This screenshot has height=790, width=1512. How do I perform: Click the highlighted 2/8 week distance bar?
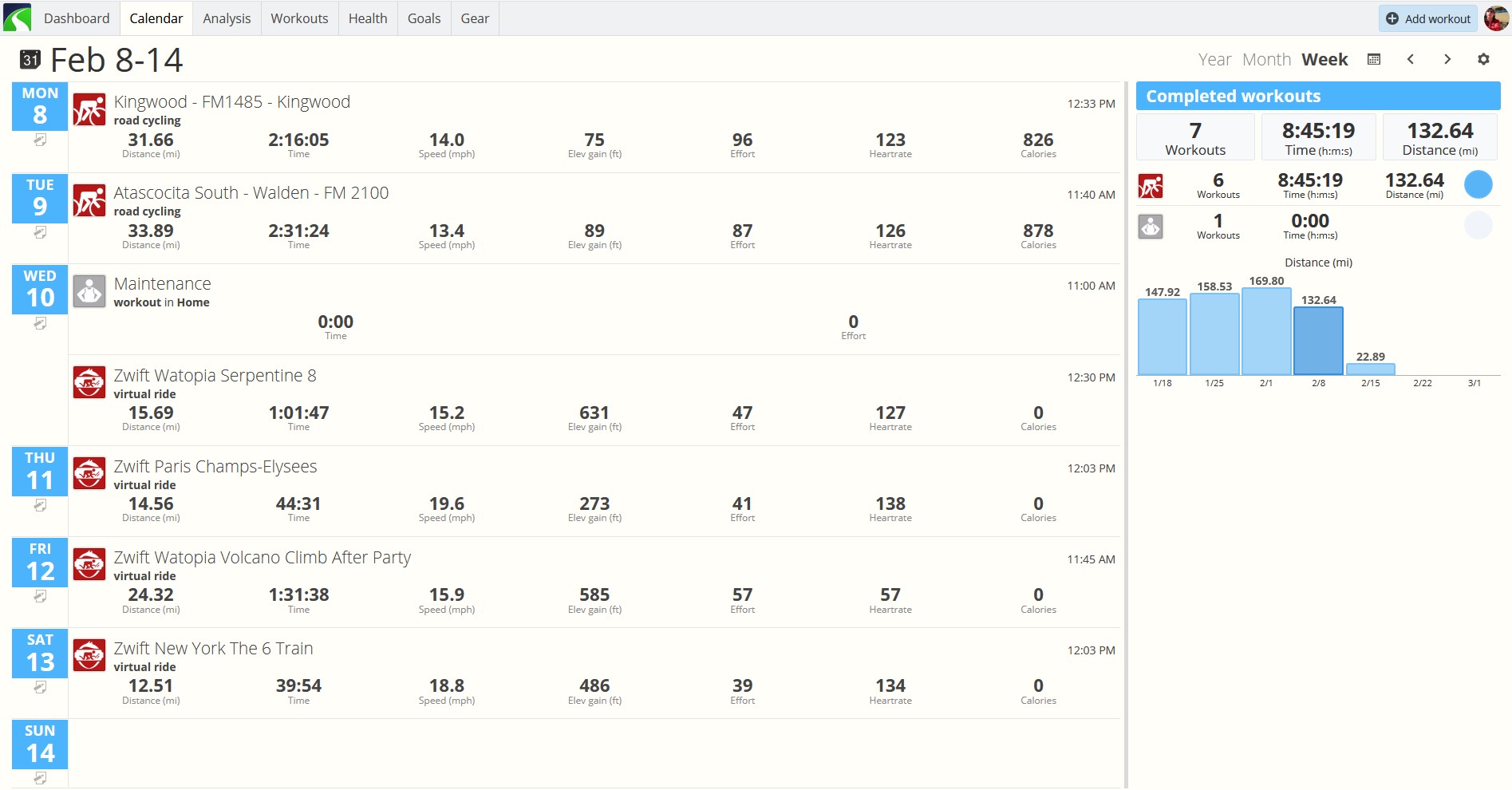point(1318,341)
